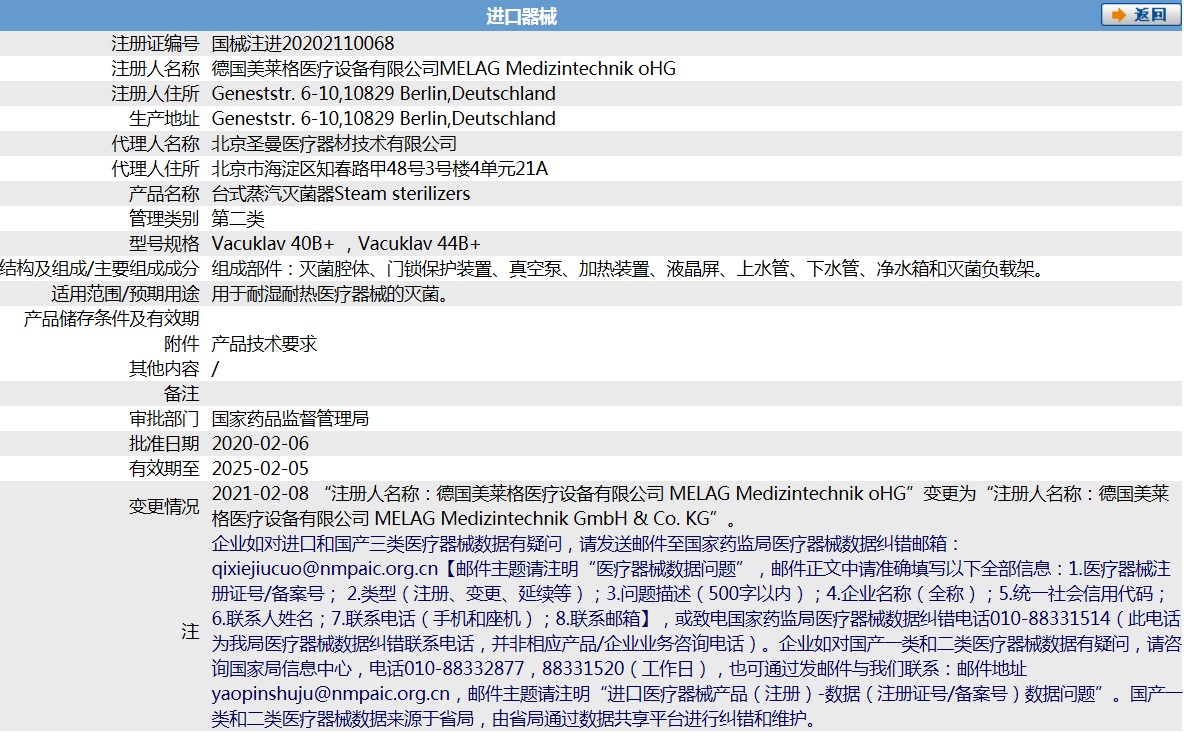This screenshot has height=732, width=1184.
Task: Select product name 台式蒸汽灭菌器Steam sterilizers
Action: [341, 193]
